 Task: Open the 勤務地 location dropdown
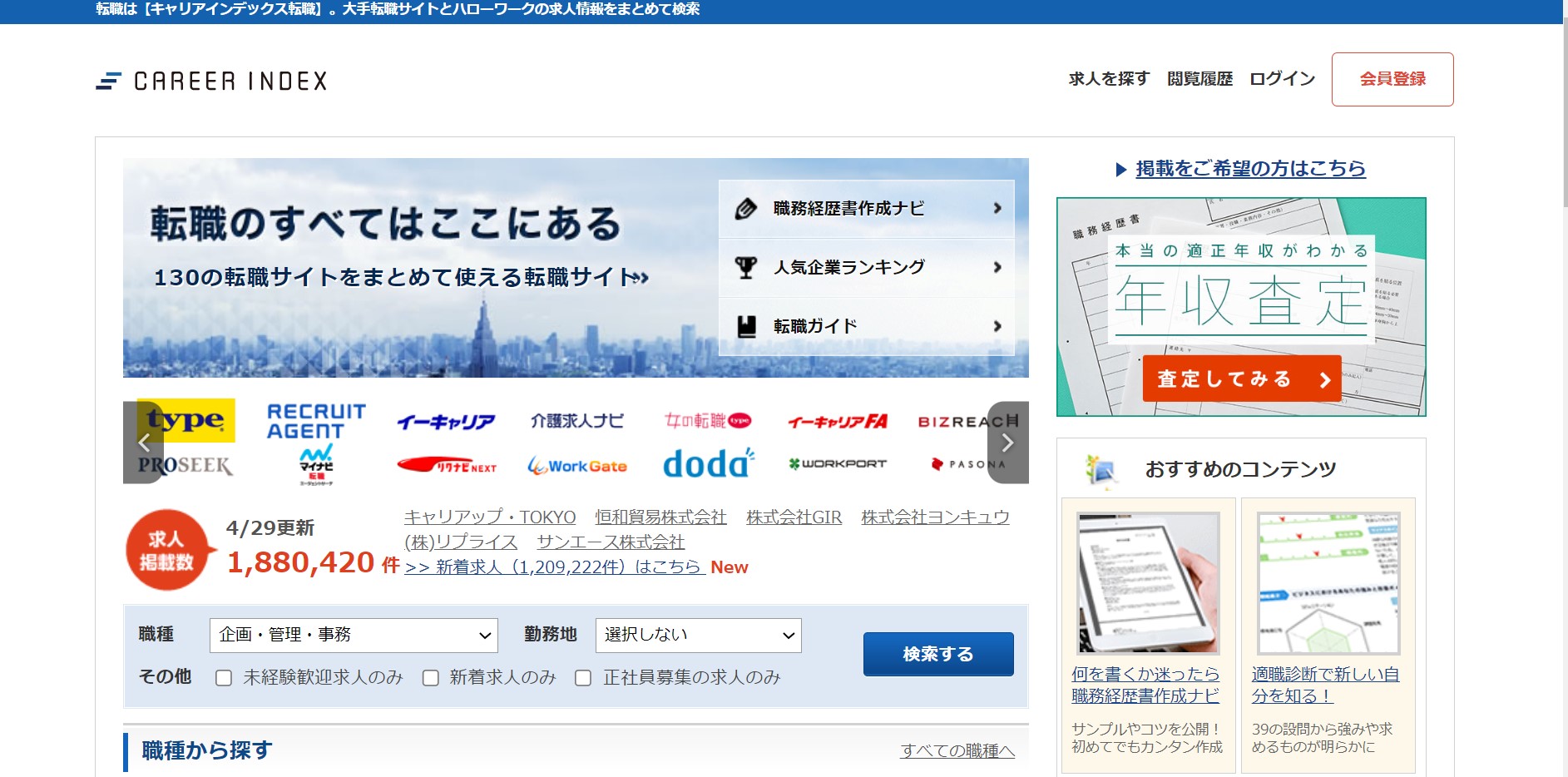pyautogui.click(x=697, y=635)
